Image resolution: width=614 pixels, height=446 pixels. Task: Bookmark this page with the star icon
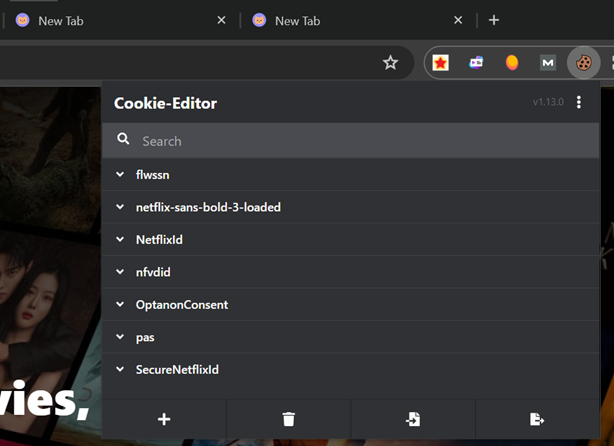(x=390, y=63)
